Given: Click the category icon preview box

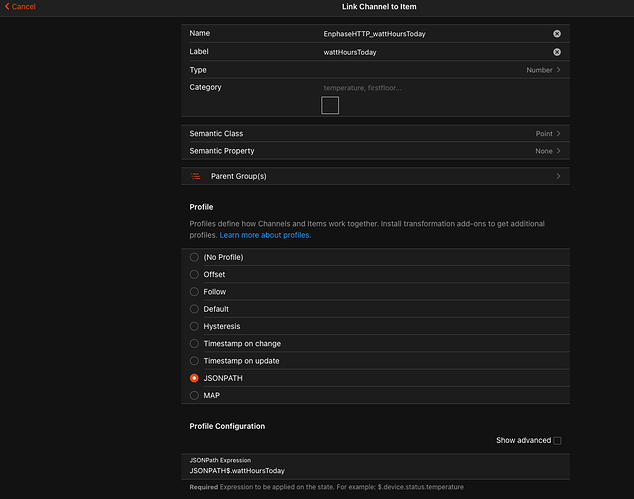Looking at the screenshot, I should click(x=330, y=105).
